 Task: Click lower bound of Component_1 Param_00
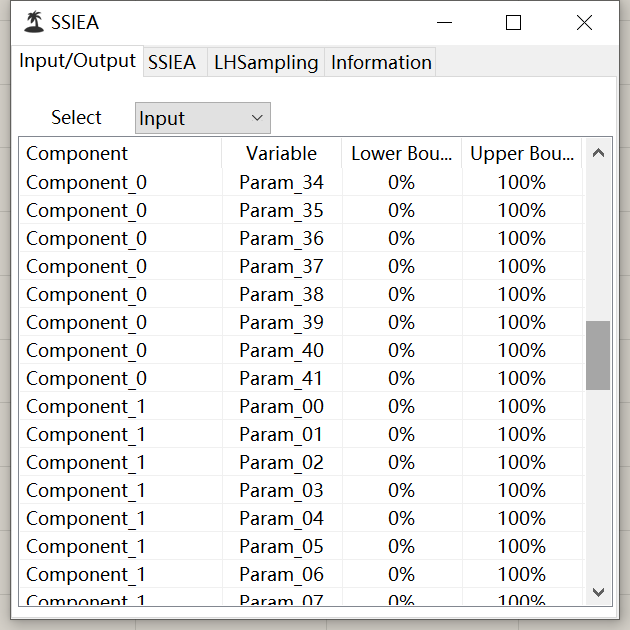402,407
